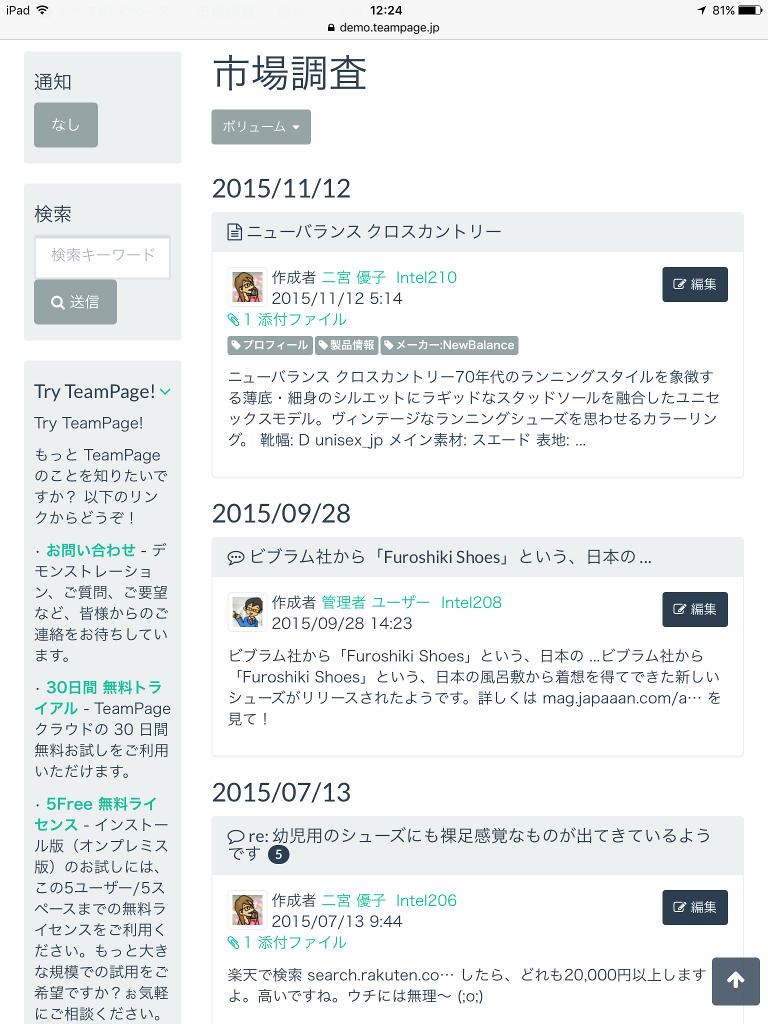Select the プロフィール tag

point(270,345)
